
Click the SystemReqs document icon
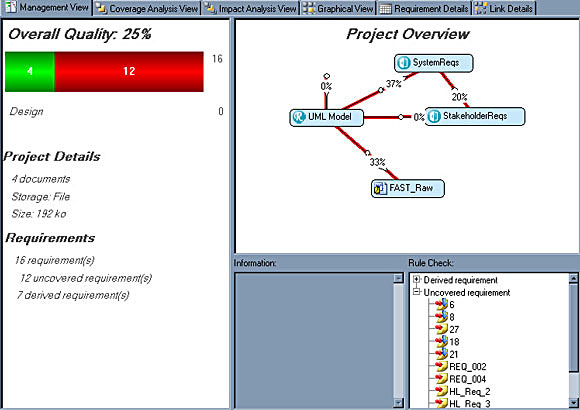pos(403,63)
